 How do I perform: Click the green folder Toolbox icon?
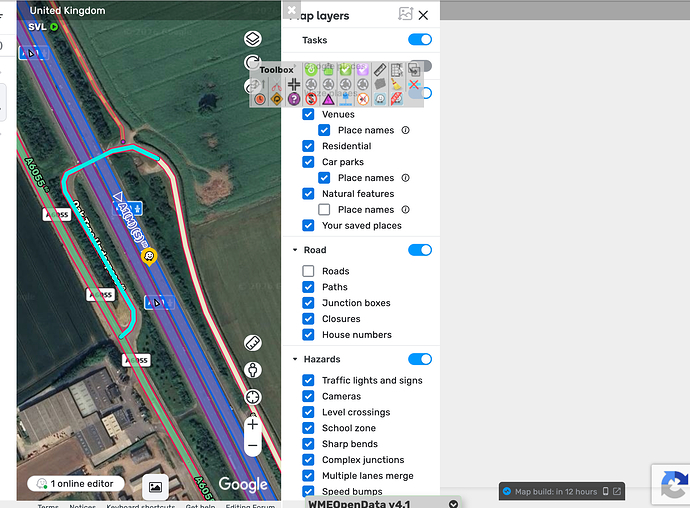pos(328,70)
